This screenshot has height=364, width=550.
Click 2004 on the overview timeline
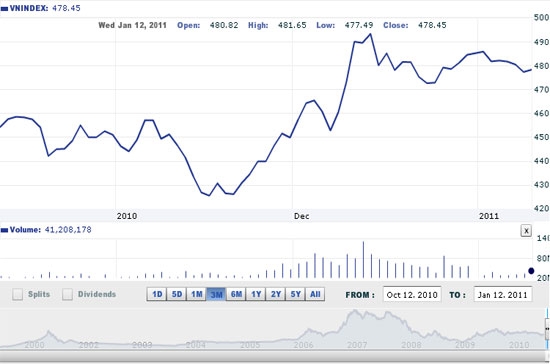196,345
